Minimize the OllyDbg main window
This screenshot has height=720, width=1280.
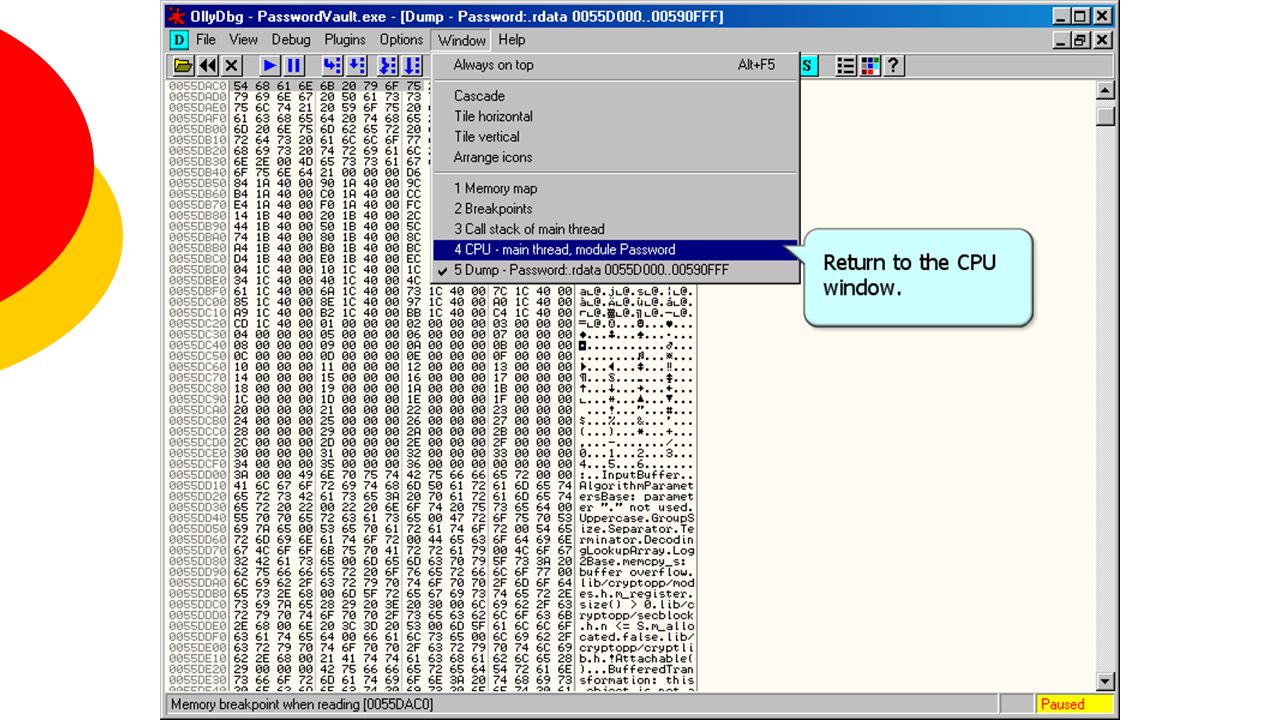pyautogui.click(x=1062, y=16)
